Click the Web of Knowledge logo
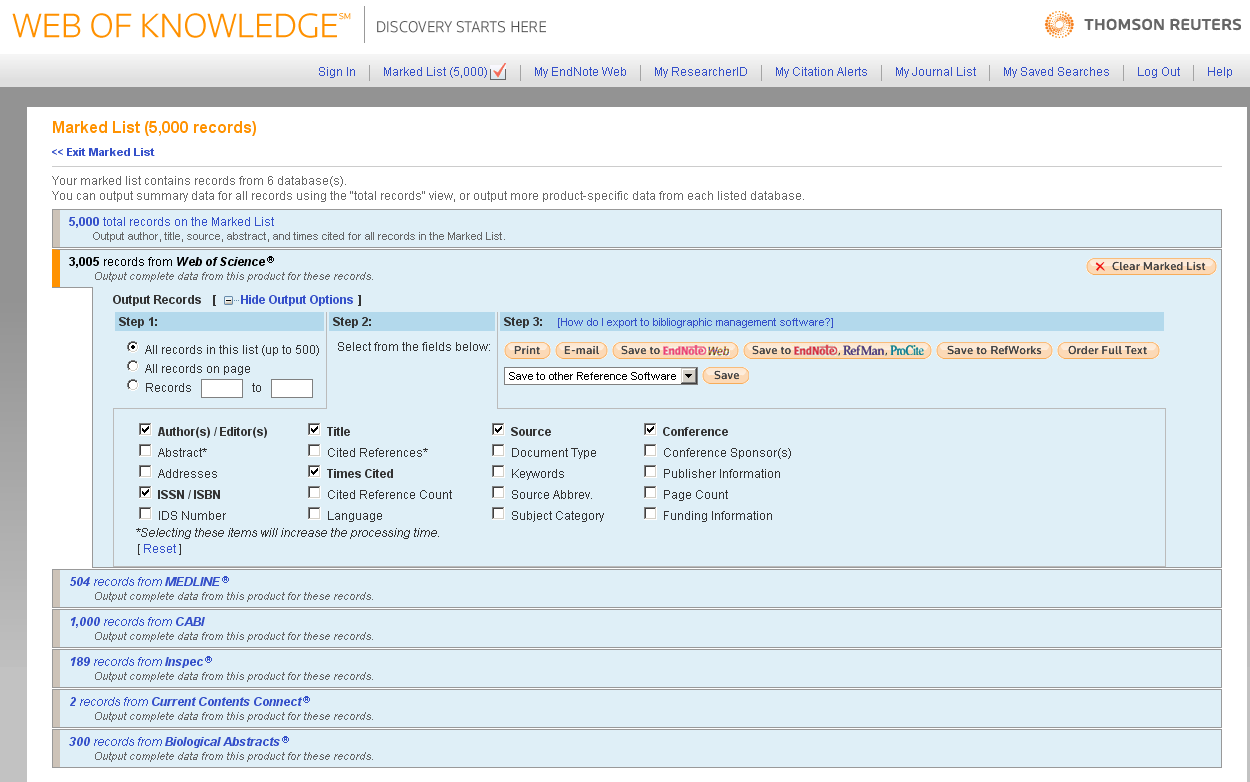This screenshot has width=1250, height=782. [181, 26]
